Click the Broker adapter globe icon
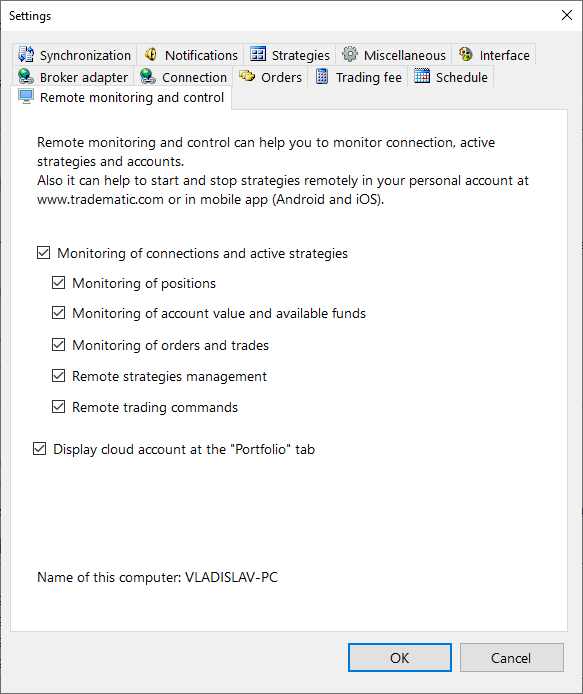 pos(26,76)
